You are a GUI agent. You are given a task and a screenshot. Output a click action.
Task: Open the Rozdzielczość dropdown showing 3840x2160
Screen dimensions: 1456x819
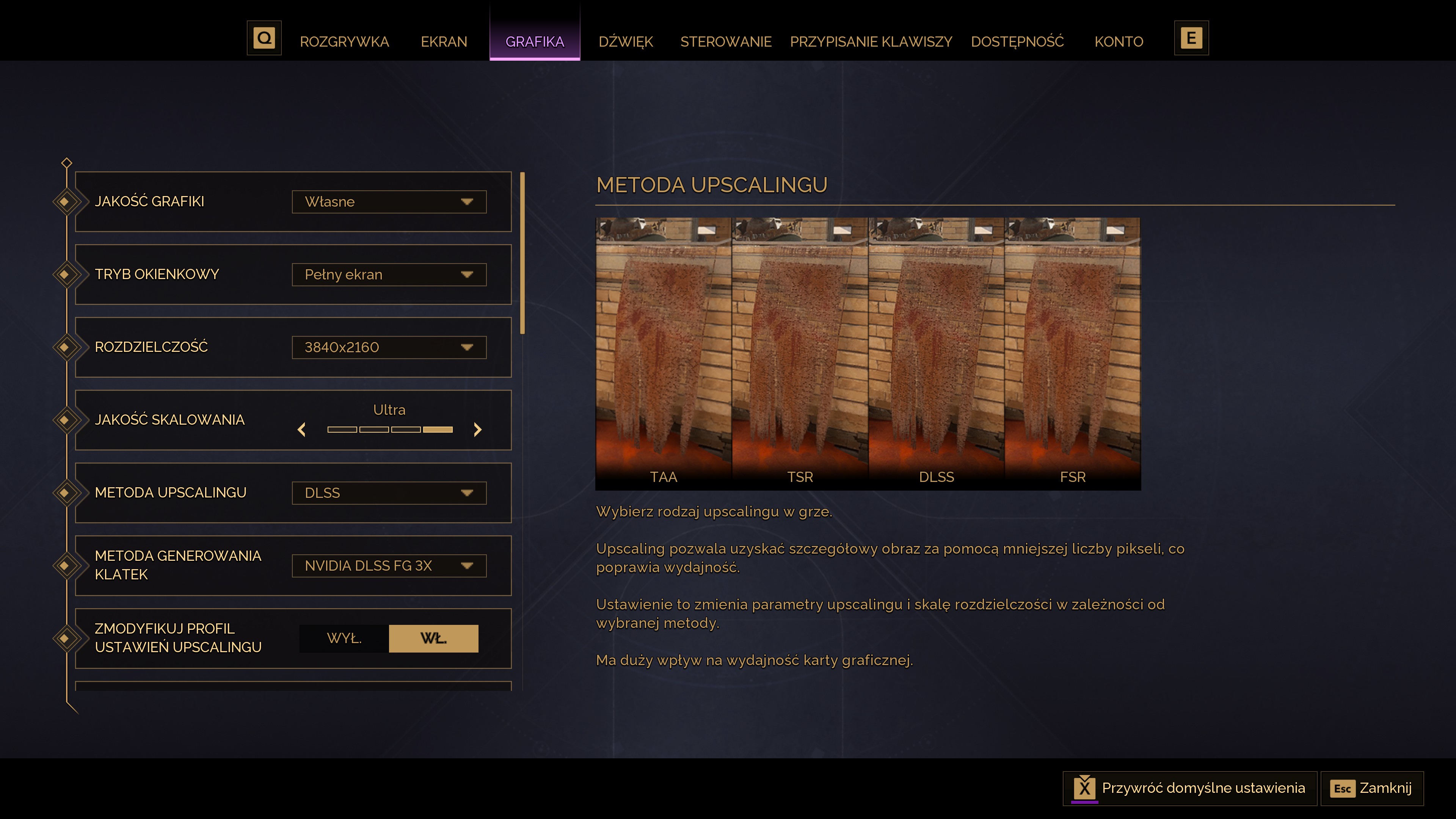tap(389, 347)
